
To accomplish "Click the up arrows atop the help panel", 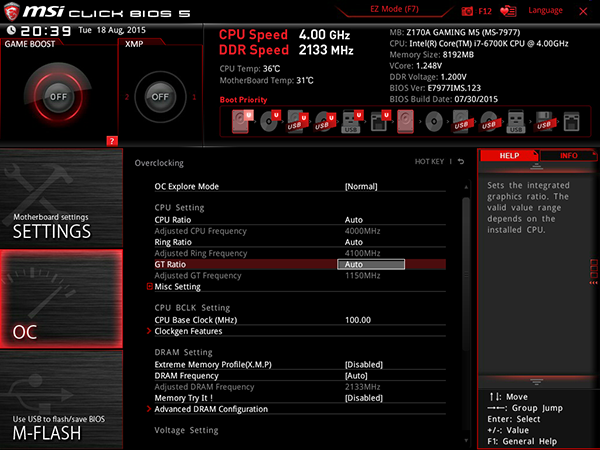I will (x=536, y=166).
